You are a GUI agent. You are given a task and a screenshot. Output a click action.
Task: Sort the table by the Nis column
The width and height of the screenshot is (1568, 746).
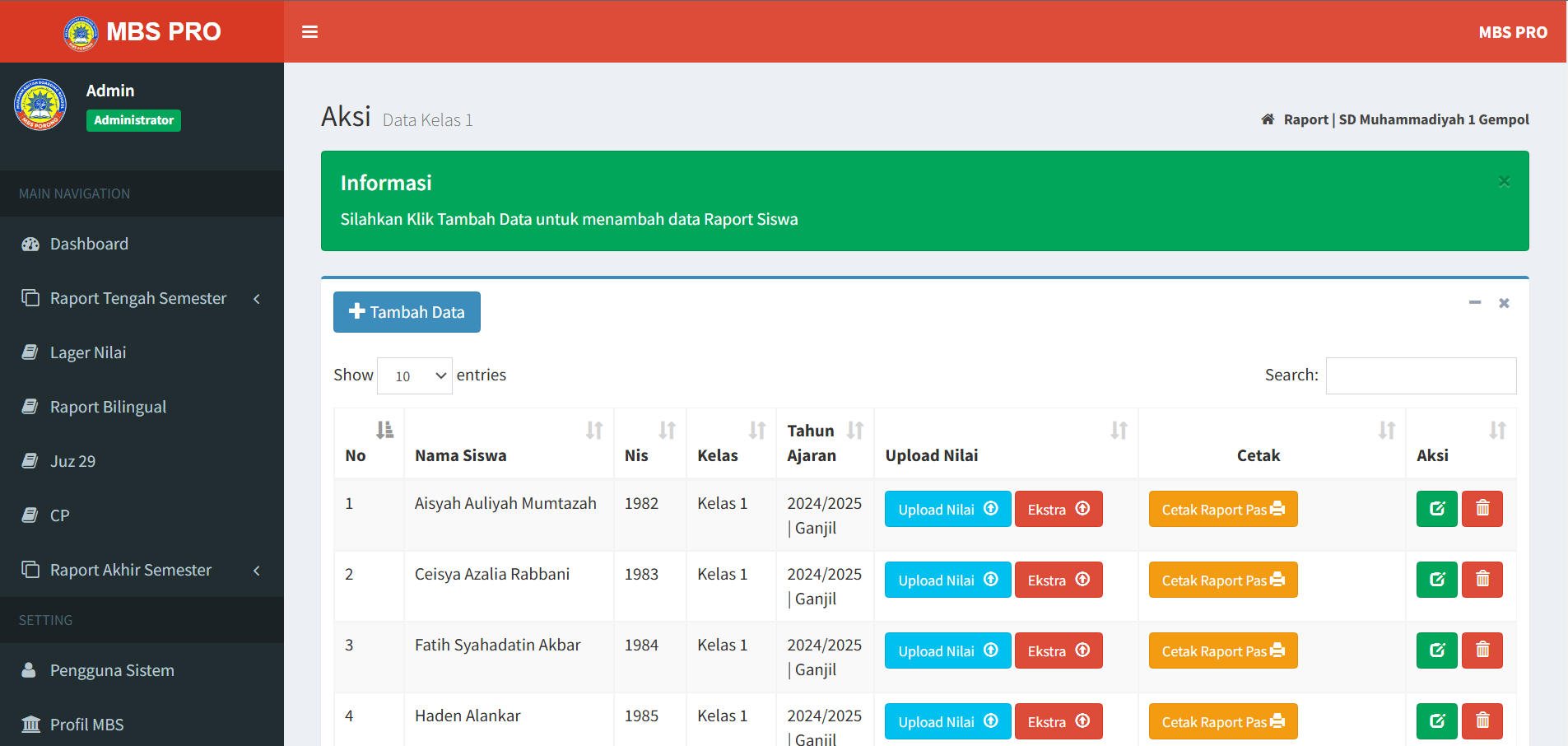(x=649, y=444)
